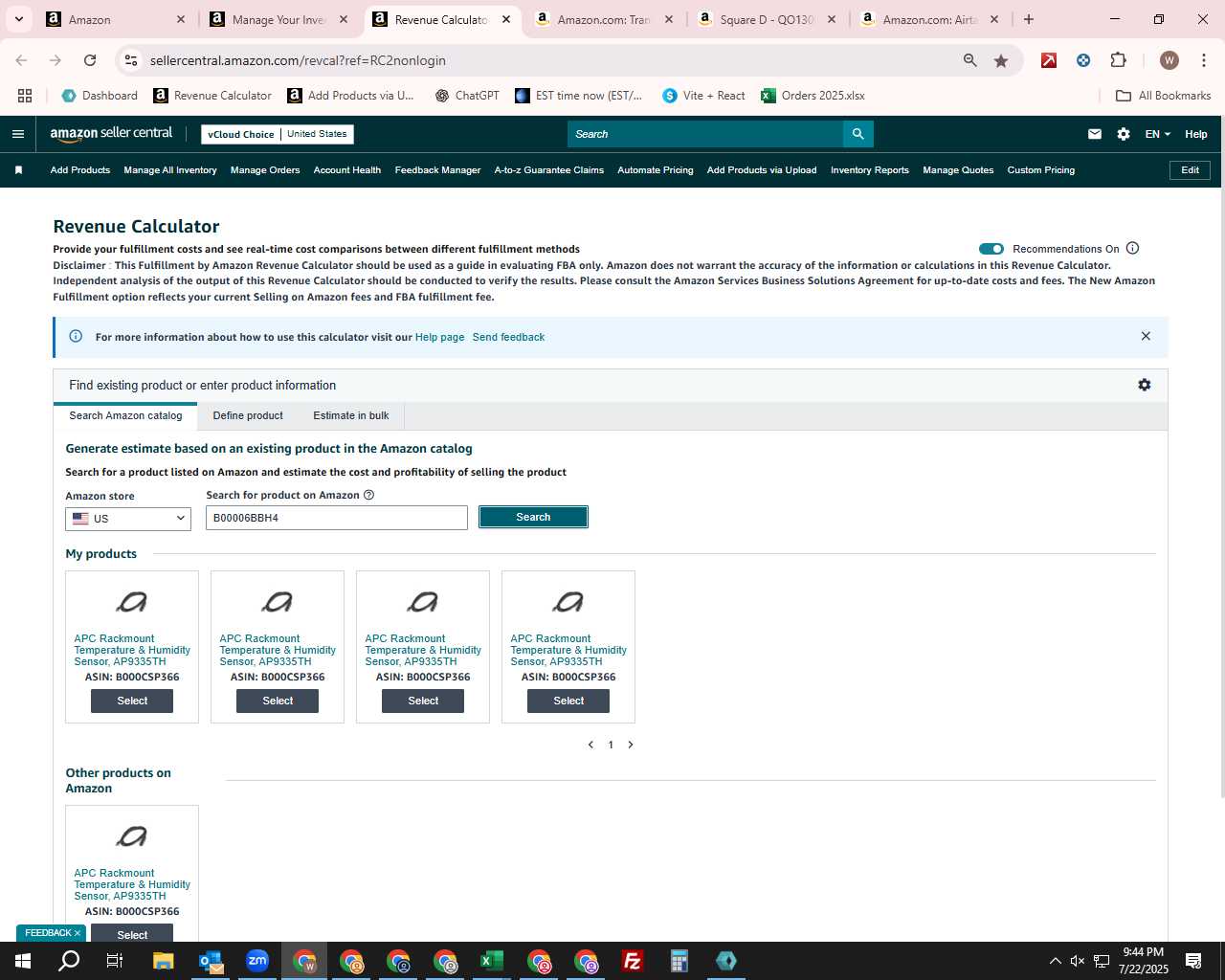Open Outlook from the taskbar
This screenshot has height=980, width=1225.
point(211,961)
